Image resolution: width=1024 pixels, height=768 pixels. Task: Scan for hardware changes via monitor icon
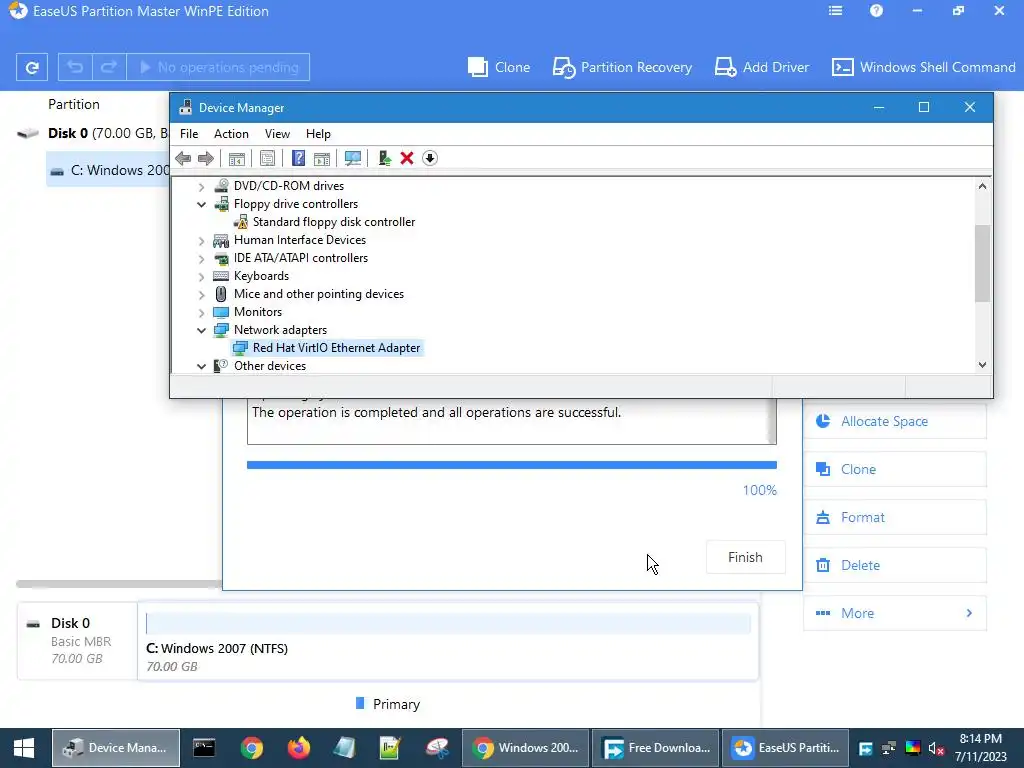(x=353, y=158)
